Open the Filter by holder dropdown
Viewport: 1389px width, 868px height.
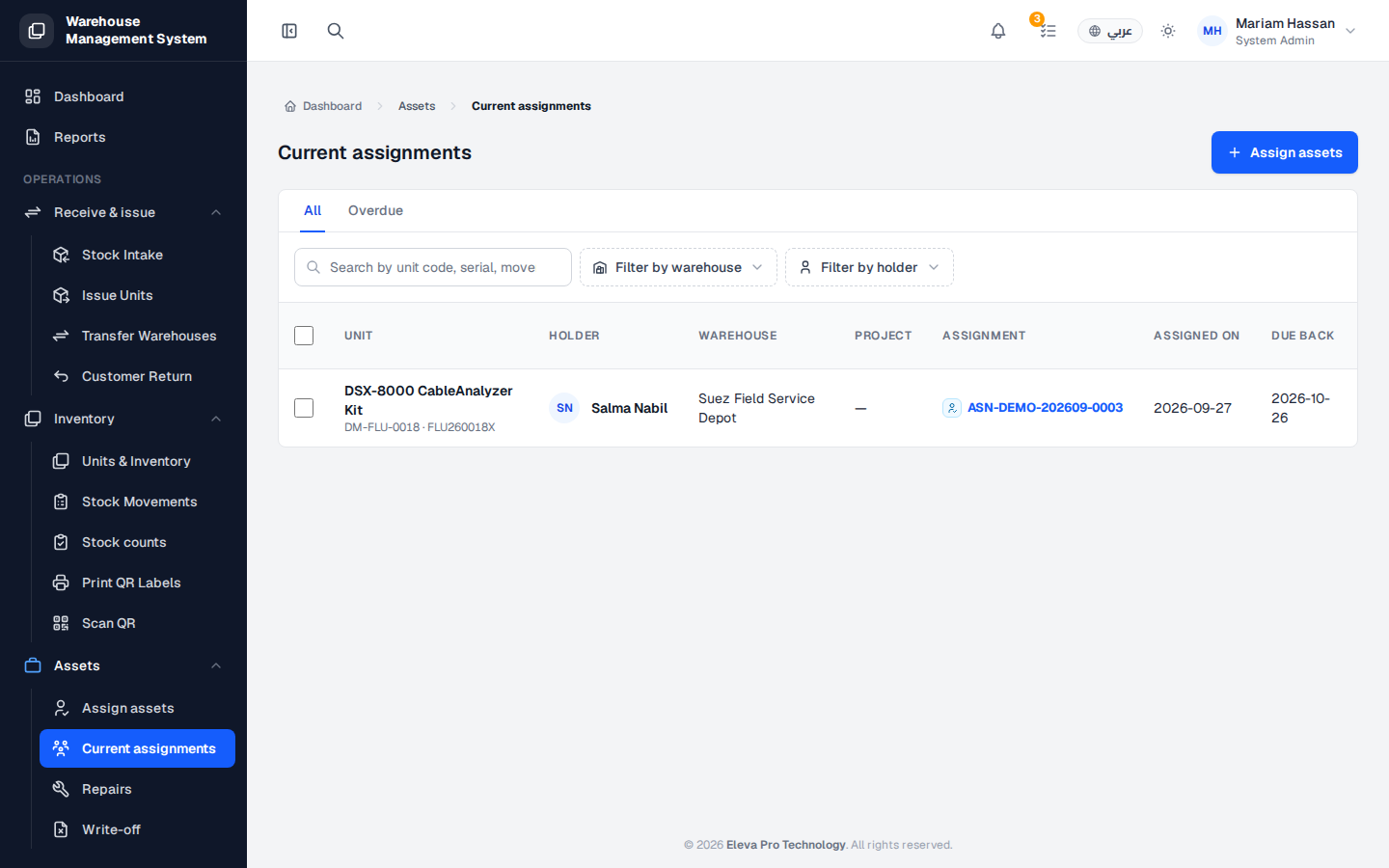click(x=869, y=267)
